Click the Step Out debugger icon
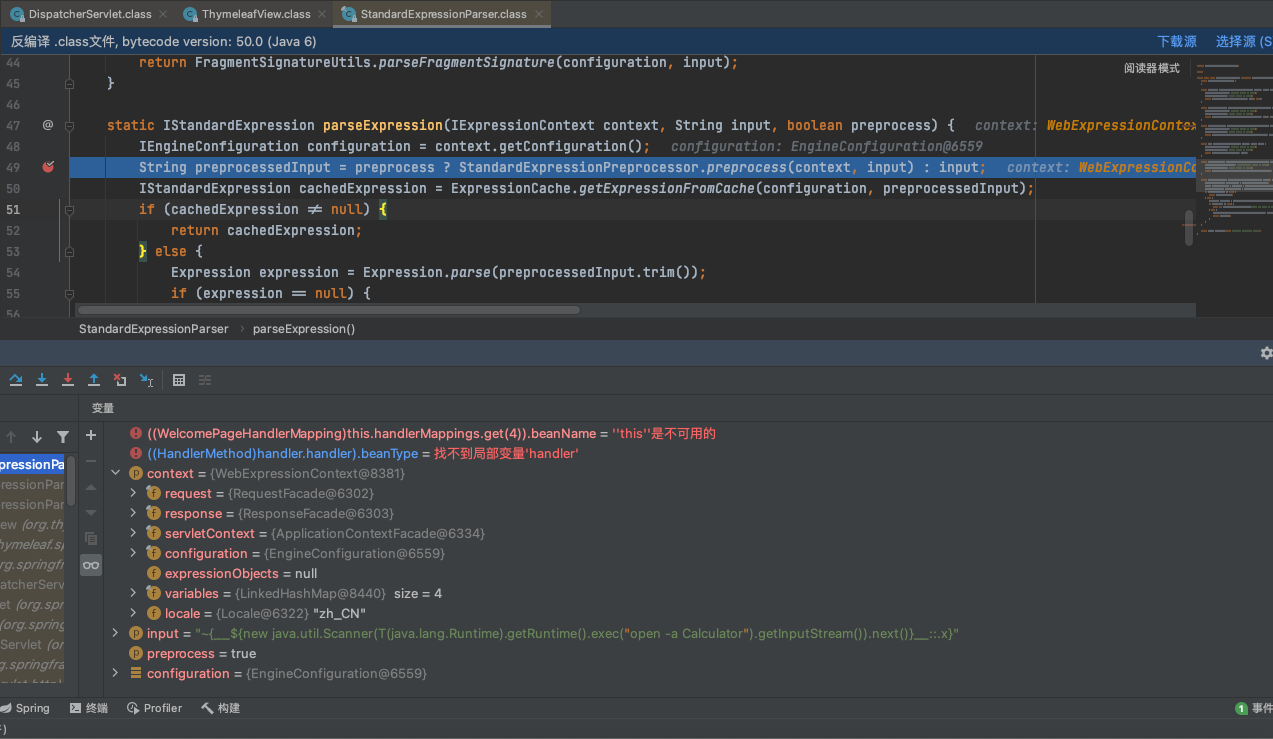Screen dimensions: 1273x739 point(94,380)
